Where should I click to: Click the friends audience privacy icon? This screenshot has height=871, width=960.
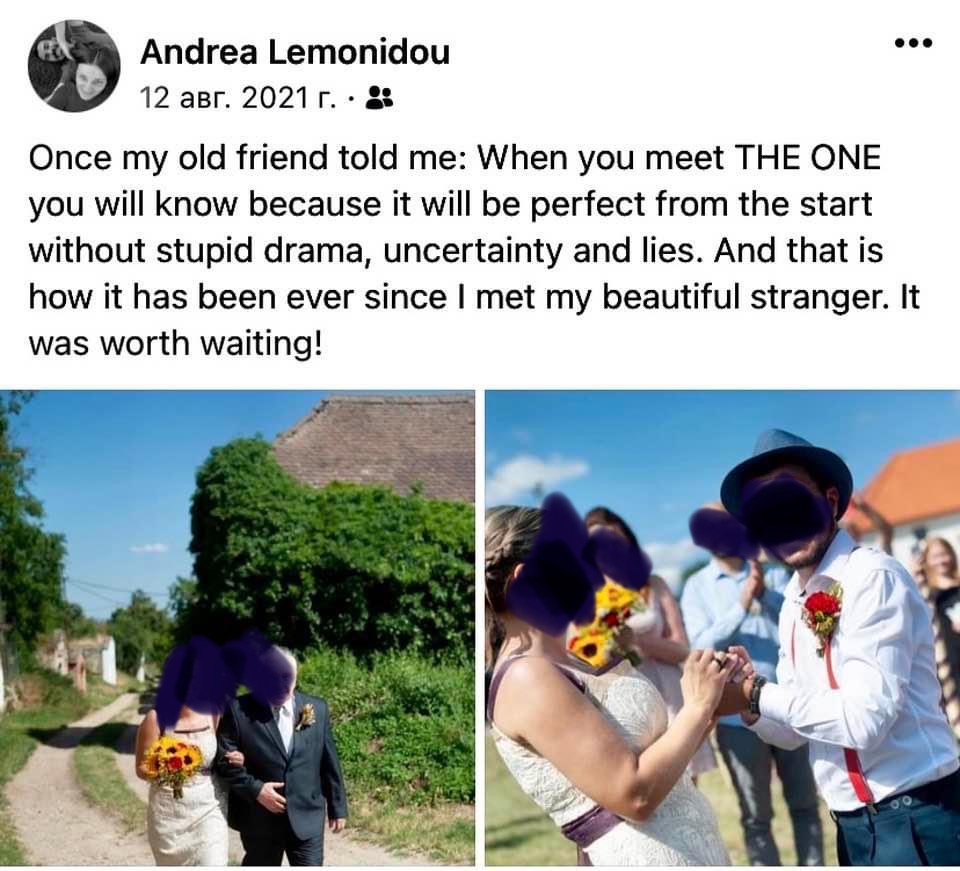tap(380, 98)
